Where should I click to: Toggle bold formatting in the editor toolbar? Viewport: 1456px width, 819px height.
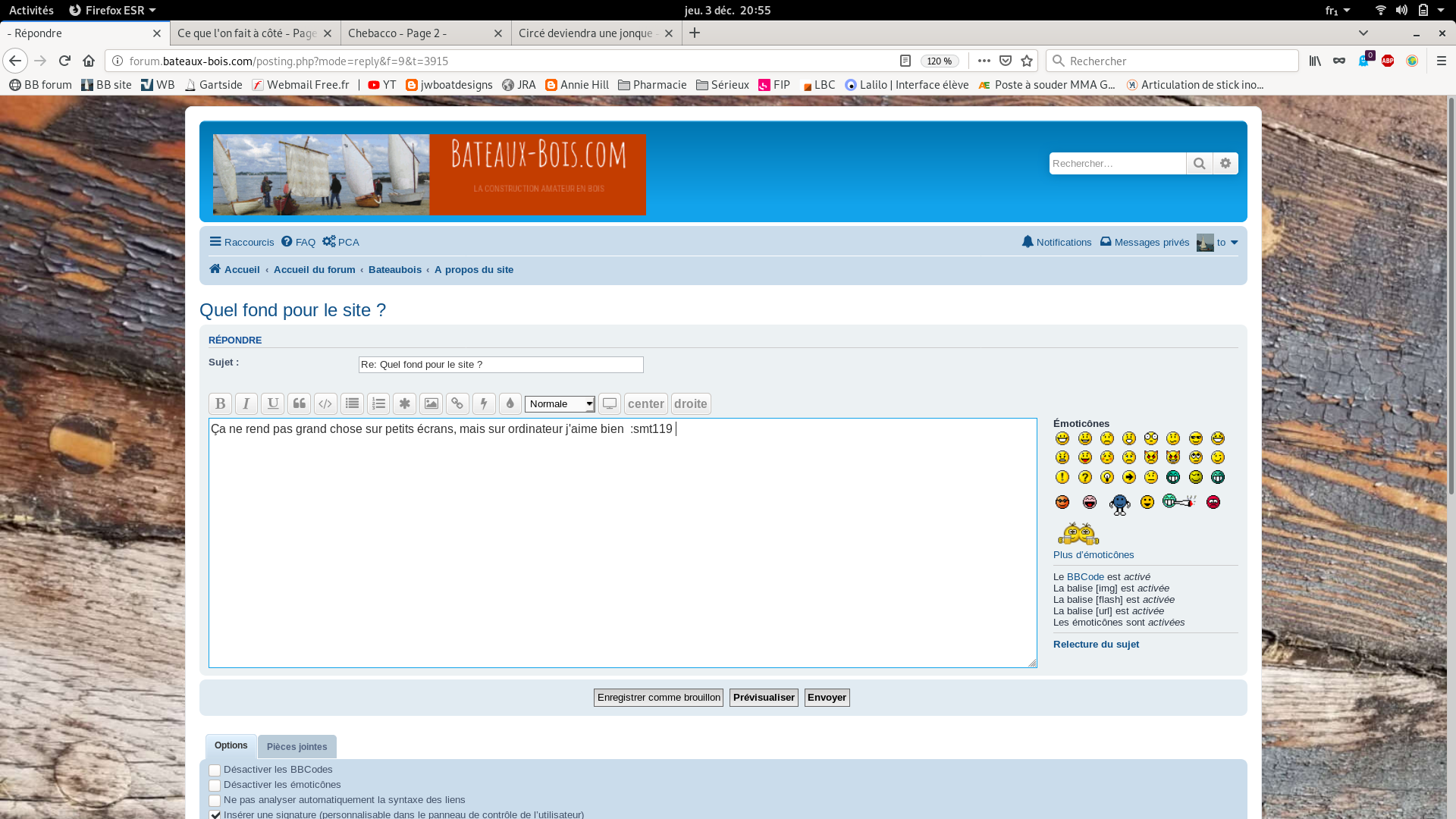220,403
